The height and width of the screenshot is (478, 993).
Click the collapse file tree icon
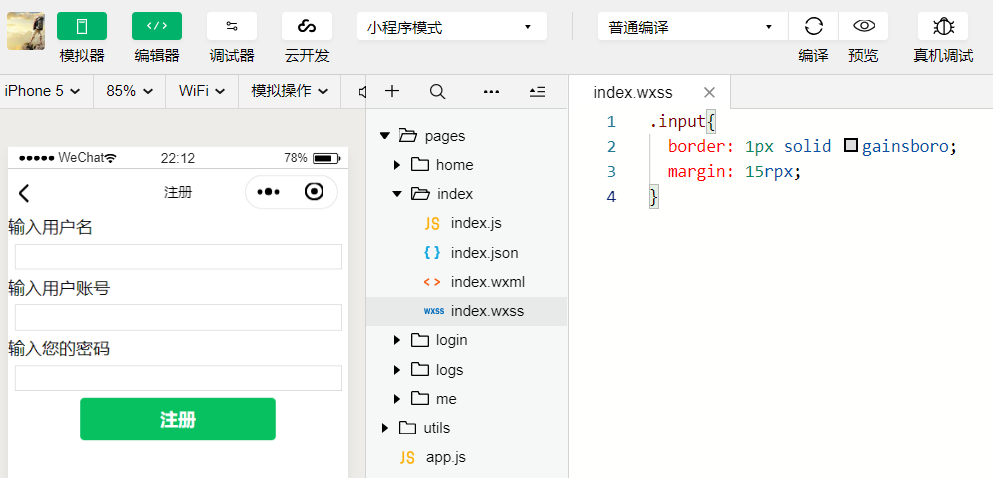(x=537, y=91)
